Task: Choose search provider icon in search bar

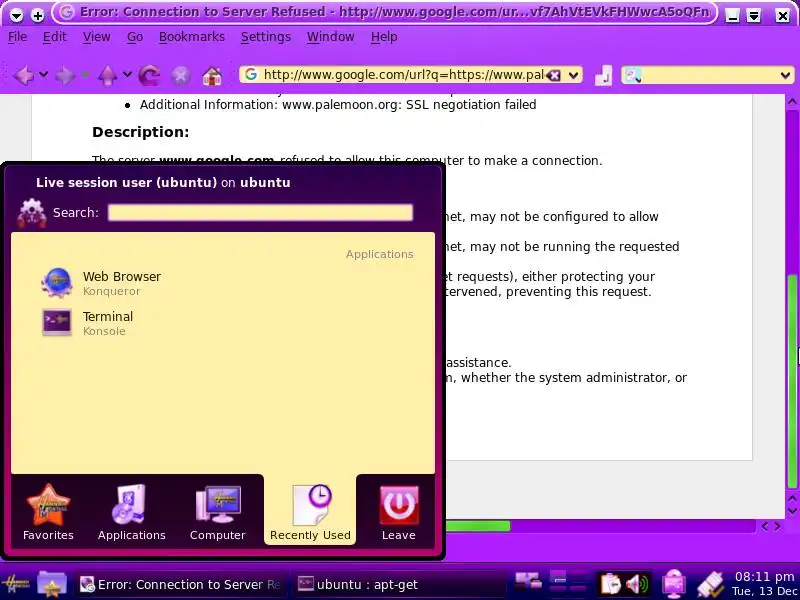Action: (633, 76)
